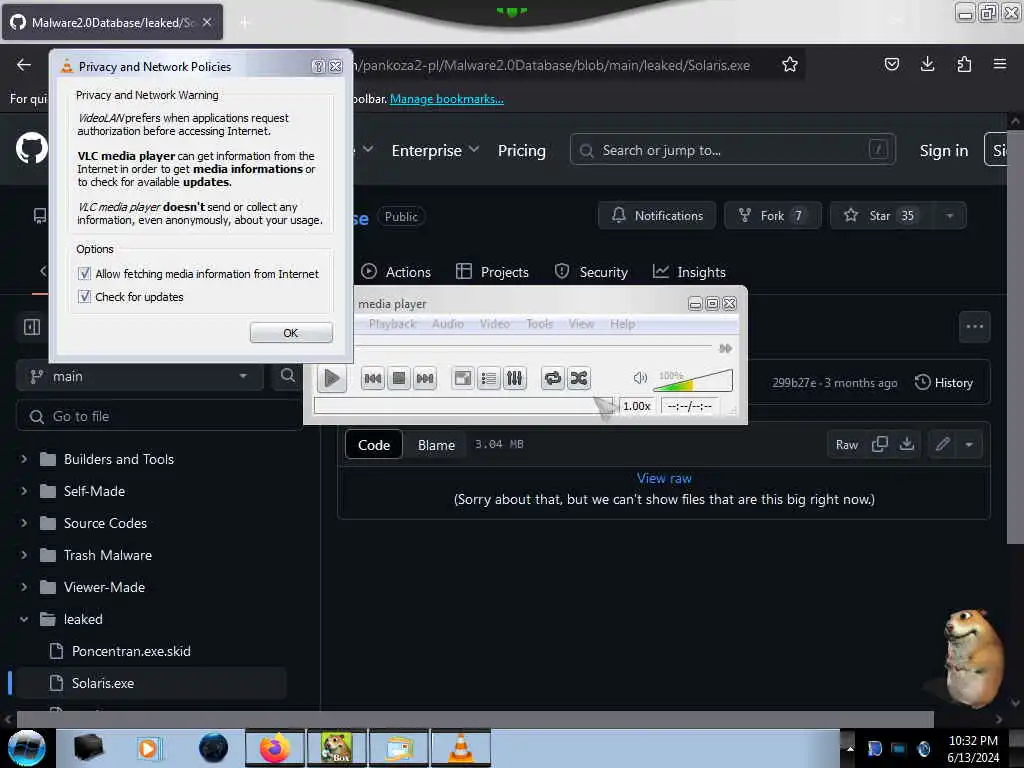The width and height of the screenshot is (1024, 768).
Task: Click VLC previous media button
Action: point(373,378)
